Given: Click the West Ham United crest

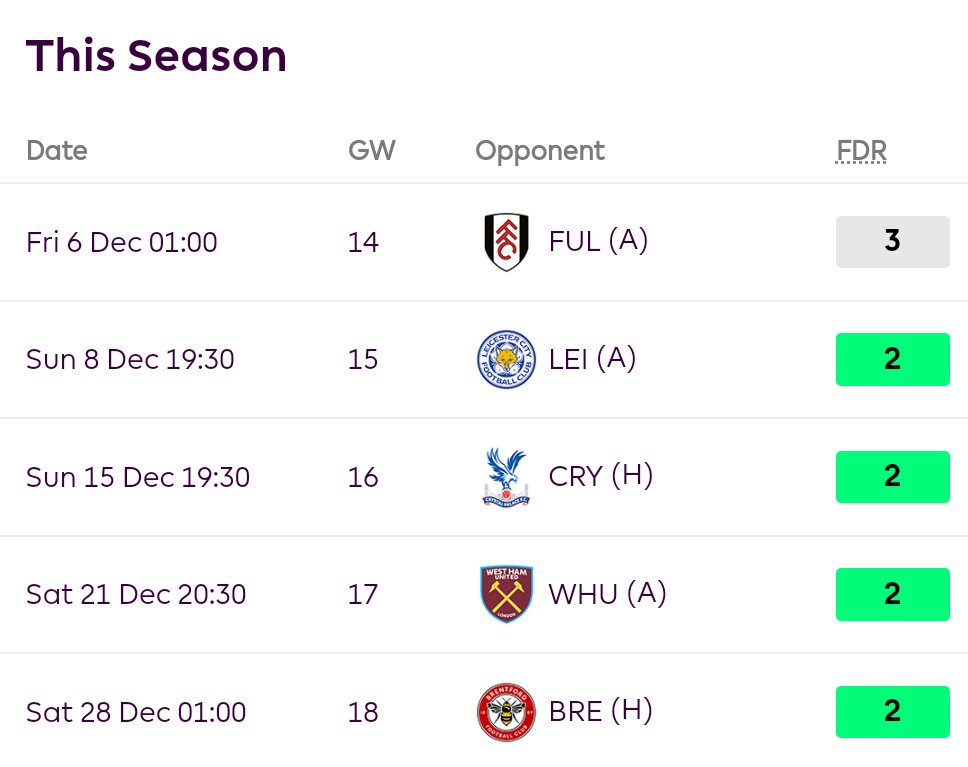Looking at the screenshot, I should coord(506,594).
